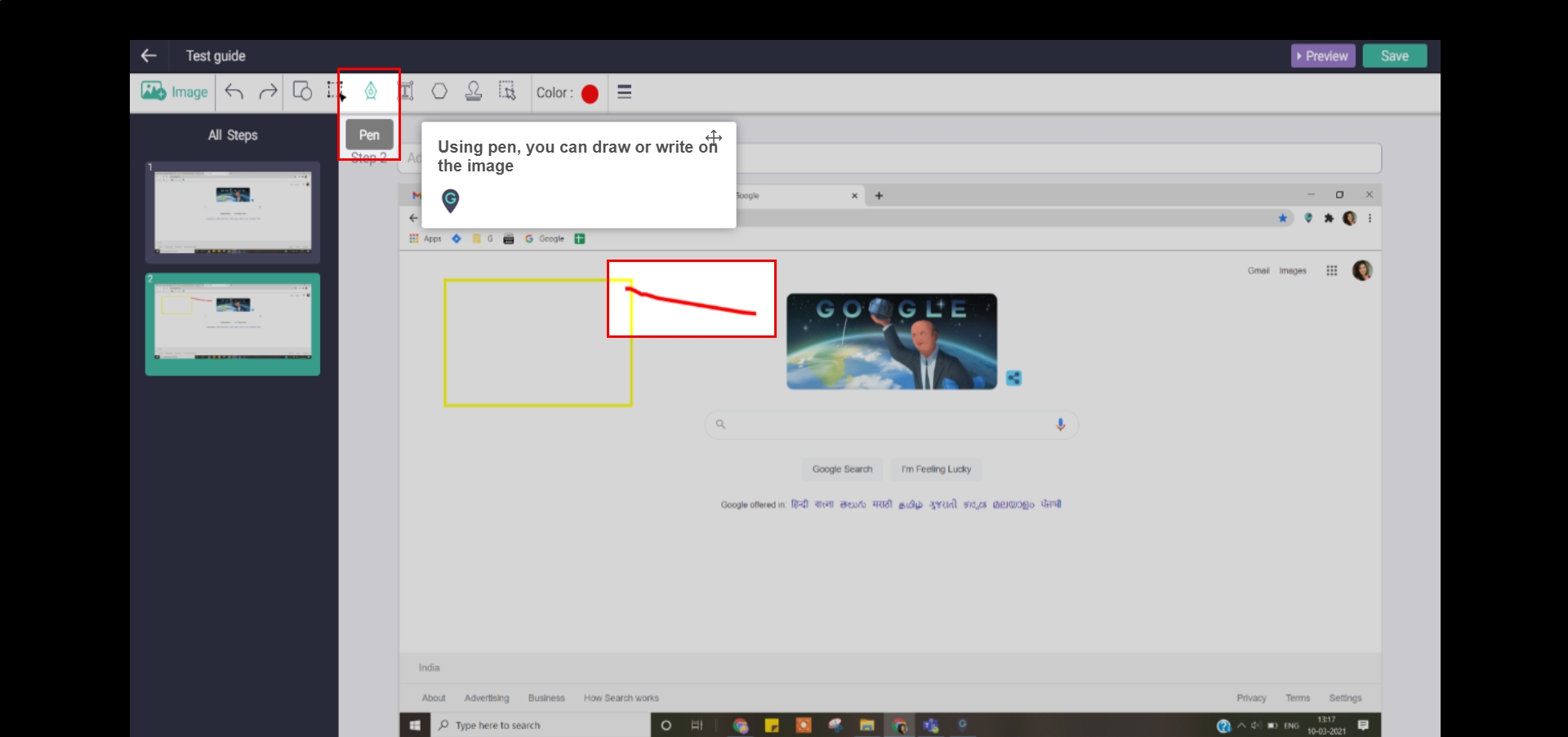This screenshot has width=1568, height=737.
Task: Open the Business footer link
Action: pyautogui.click(x=546, y=699)
